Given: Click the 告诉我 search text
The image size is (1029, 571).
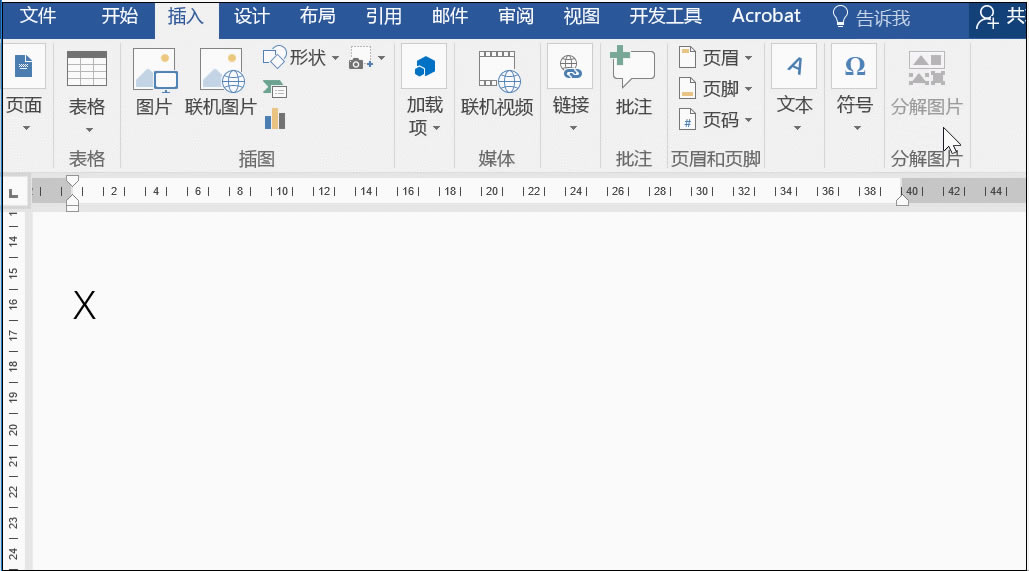Looking at the screenshot, I should tap(883, 18).
